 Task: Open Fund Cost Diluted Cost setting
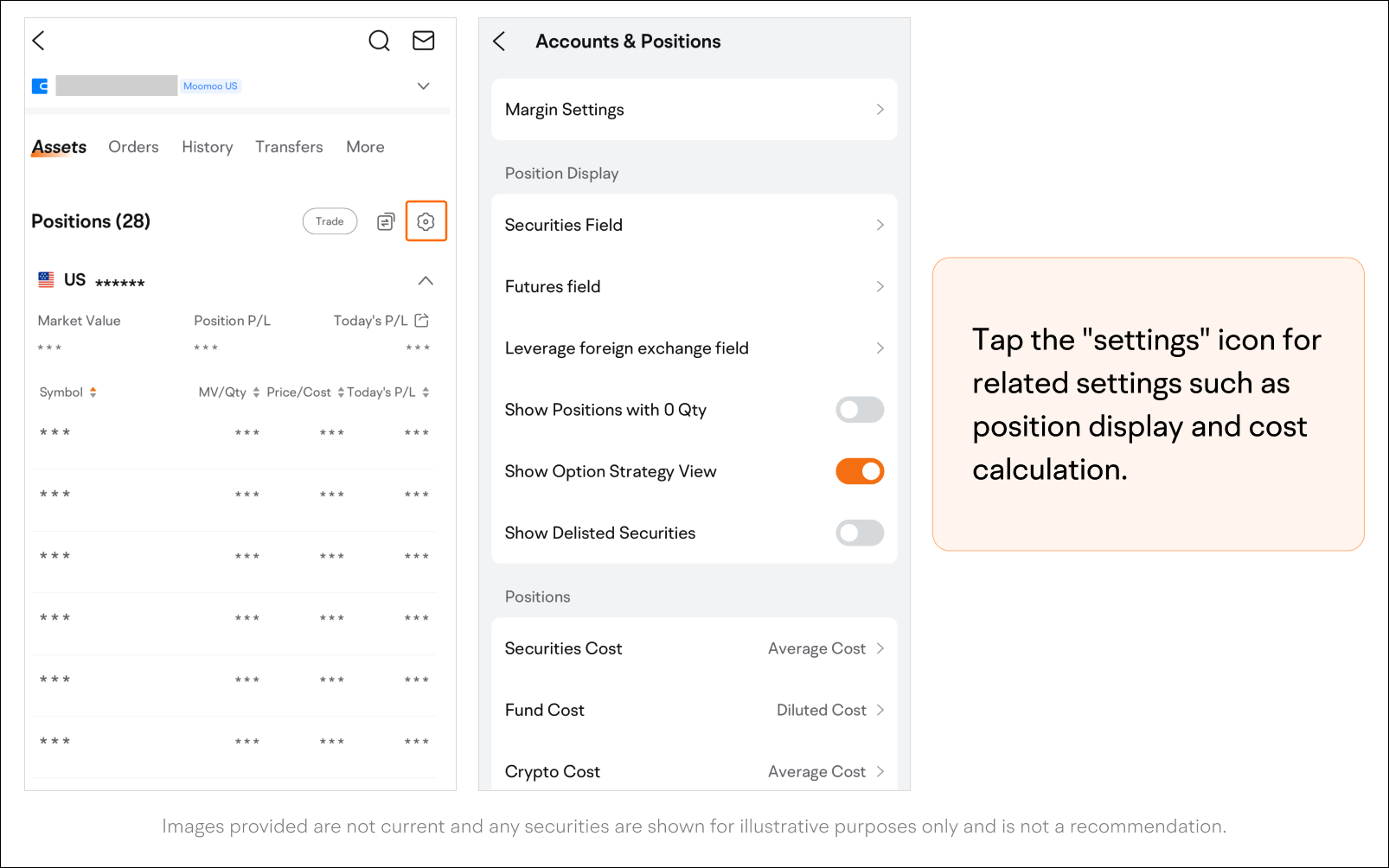694,710
